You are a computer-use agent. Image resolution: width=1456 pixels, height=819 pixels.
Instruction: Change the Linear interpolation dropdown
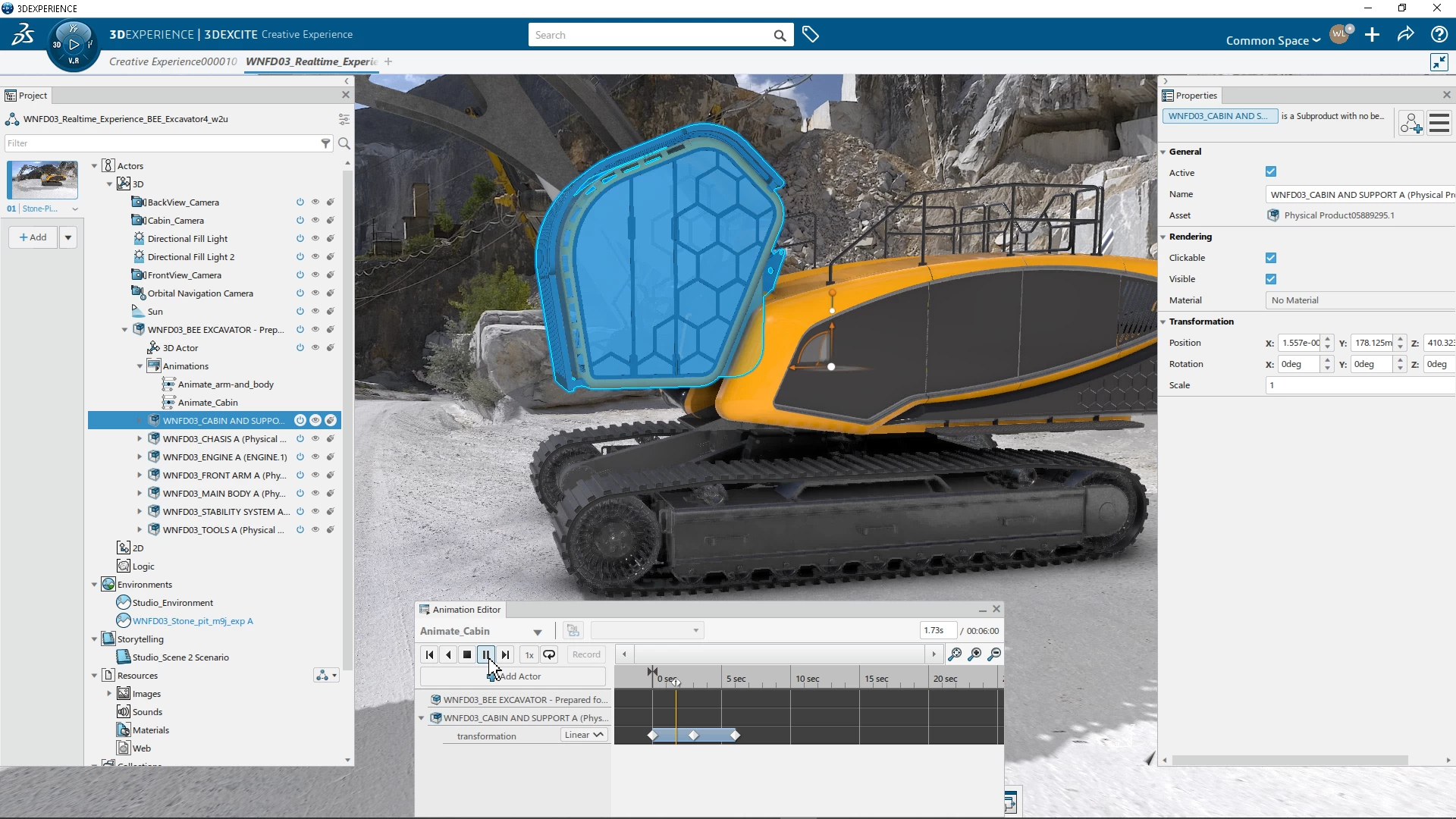point(582,734)
